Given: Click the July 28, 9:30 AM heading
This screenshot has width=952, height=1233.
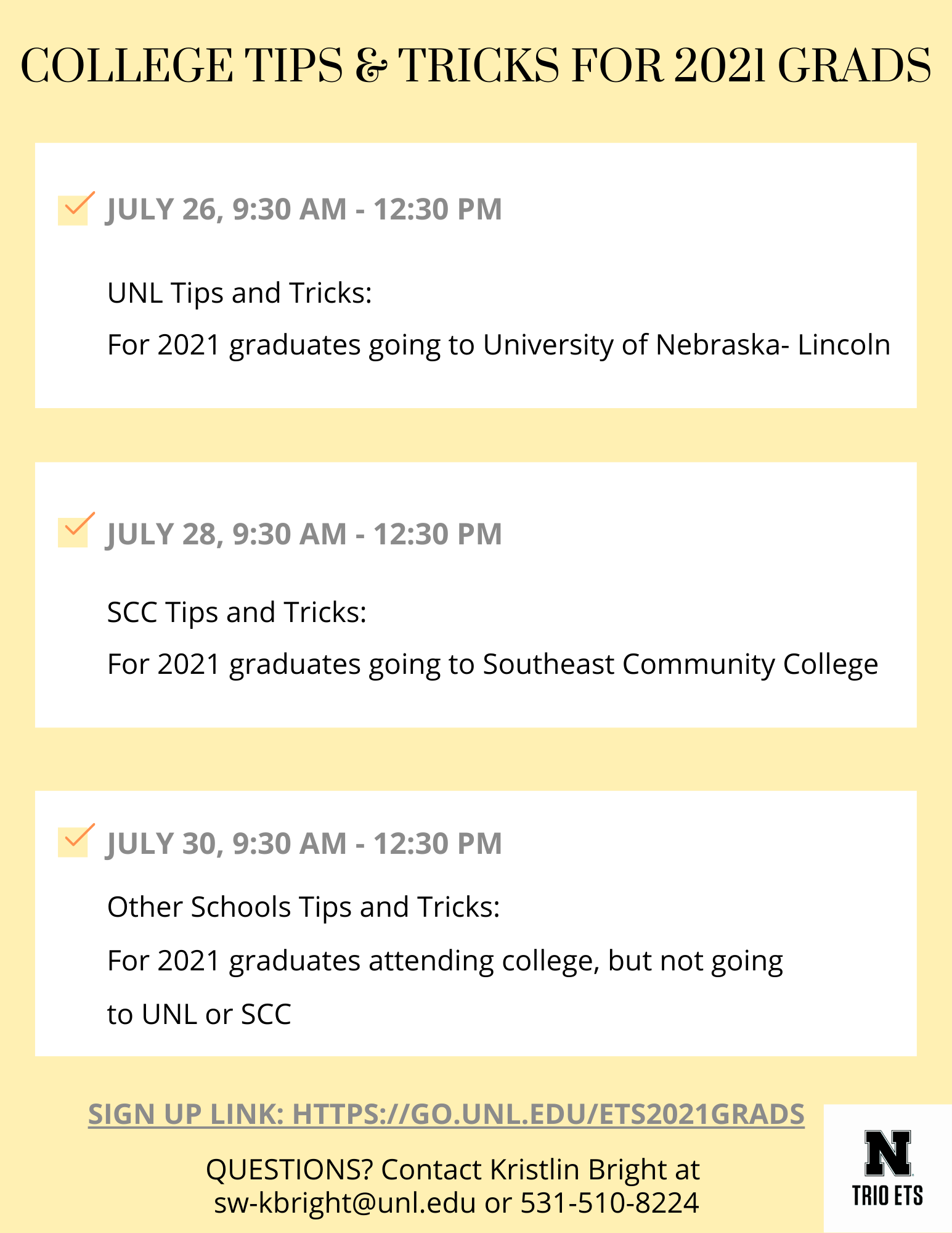Looking at the screenshot, I should pyautogui.click(x=304, y=533).
